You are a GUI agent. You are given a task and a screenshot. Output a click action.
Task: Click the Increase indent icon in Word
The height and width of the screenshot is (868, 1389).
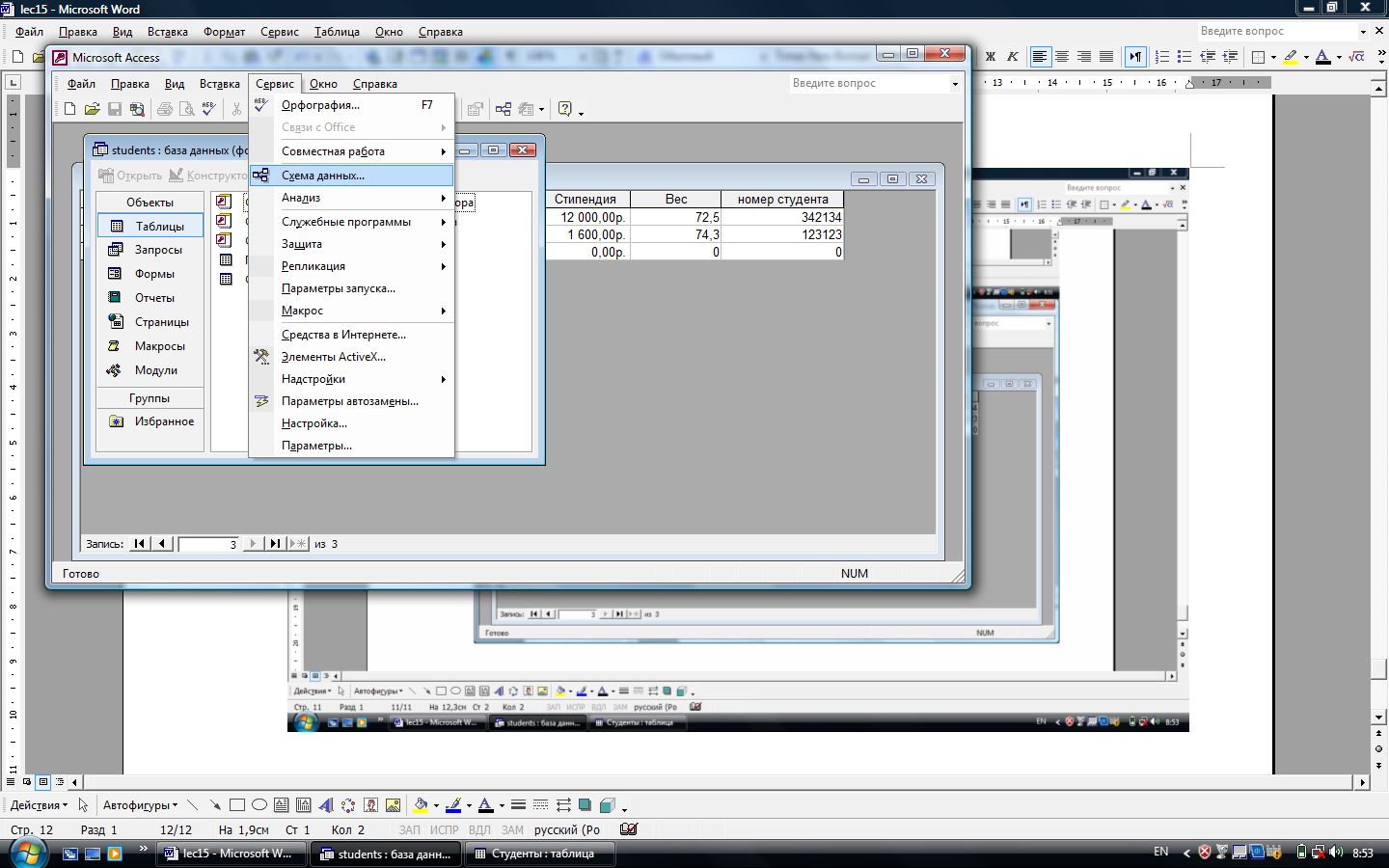1230,57
